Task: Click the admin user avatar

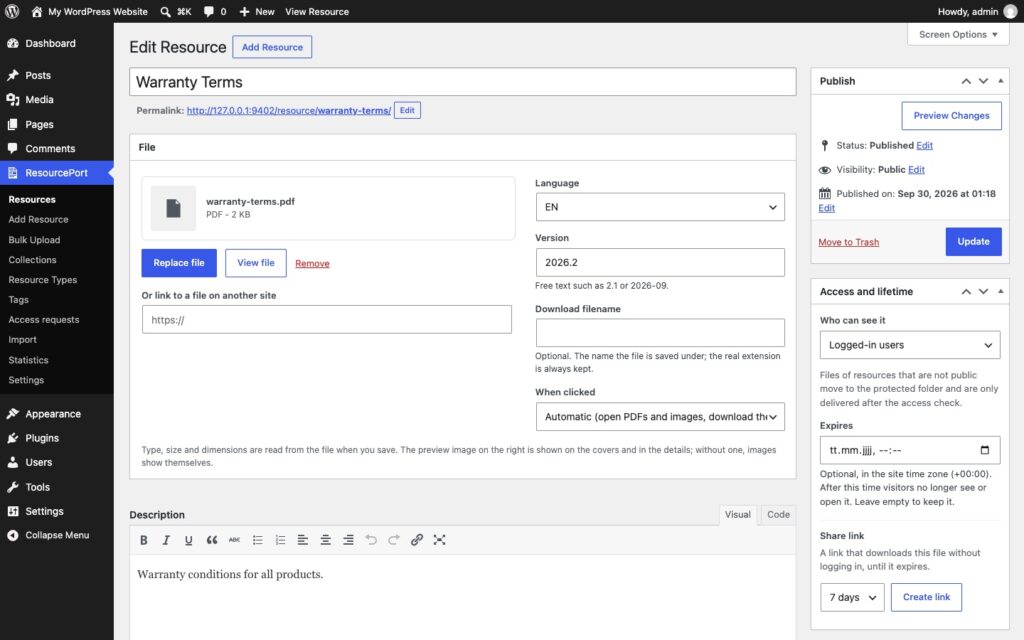Action: tap(1010, 12)
